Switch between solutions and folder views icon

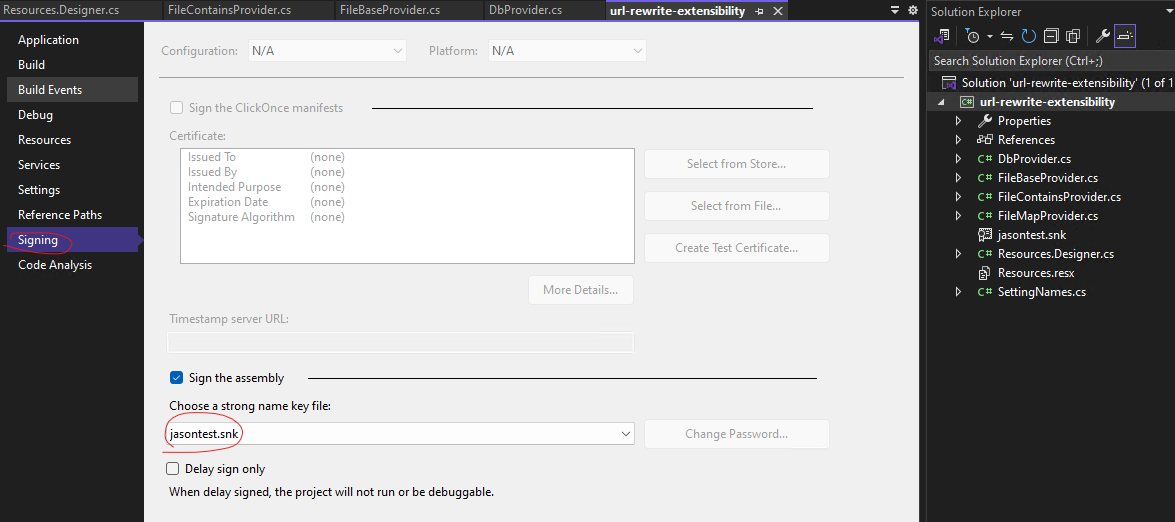click(x=943, y=36)
